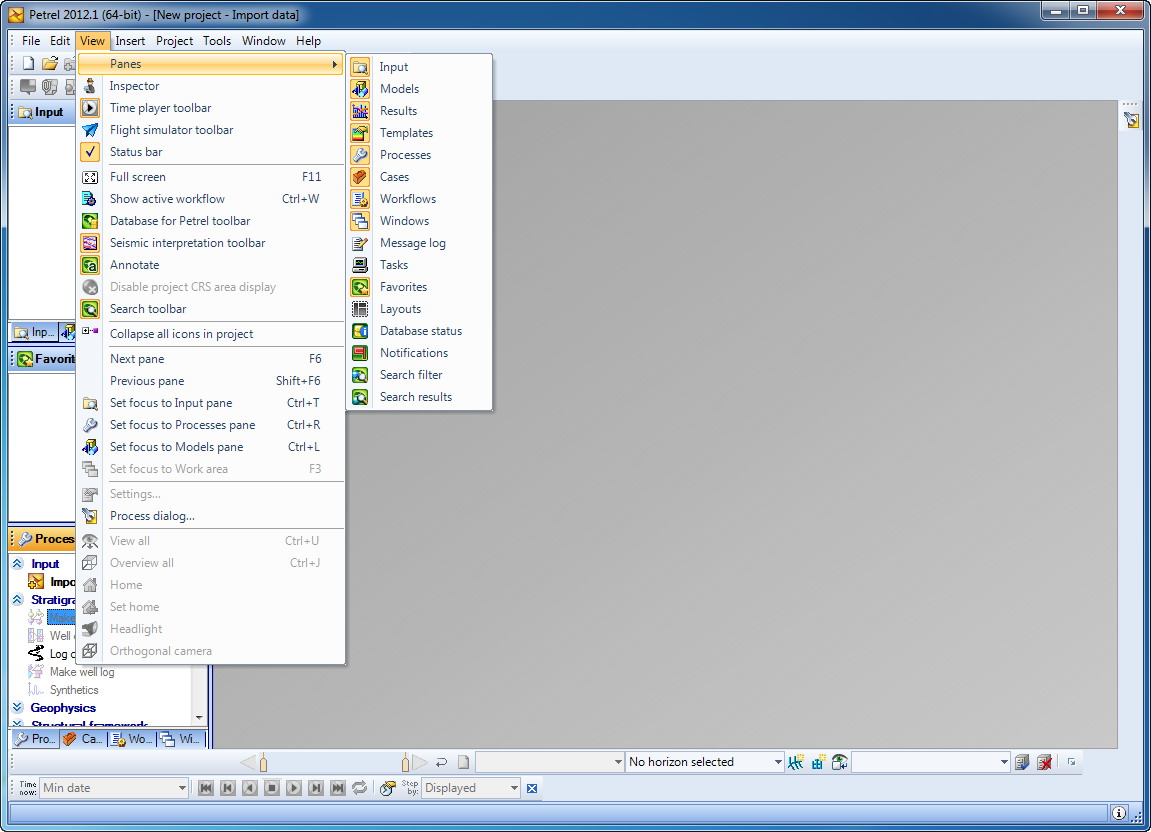
Task: Toggle the Seismic interpretation toolbar
Action: coord(211,243)
